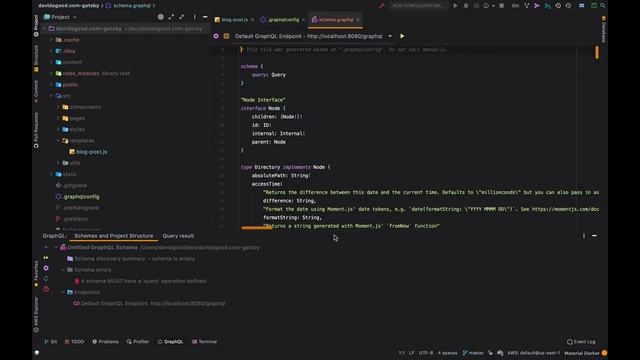Select blog-post.js in the project tree

coord(88,152)
